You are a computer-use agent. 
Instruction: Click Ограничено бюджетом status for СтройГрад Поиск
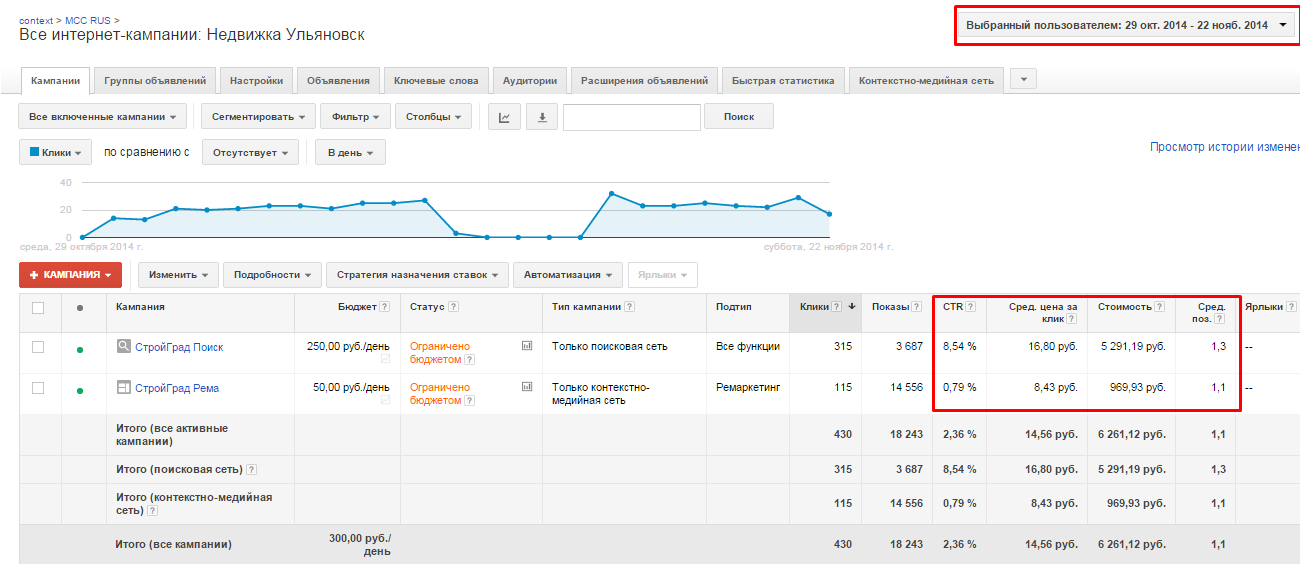440,353
